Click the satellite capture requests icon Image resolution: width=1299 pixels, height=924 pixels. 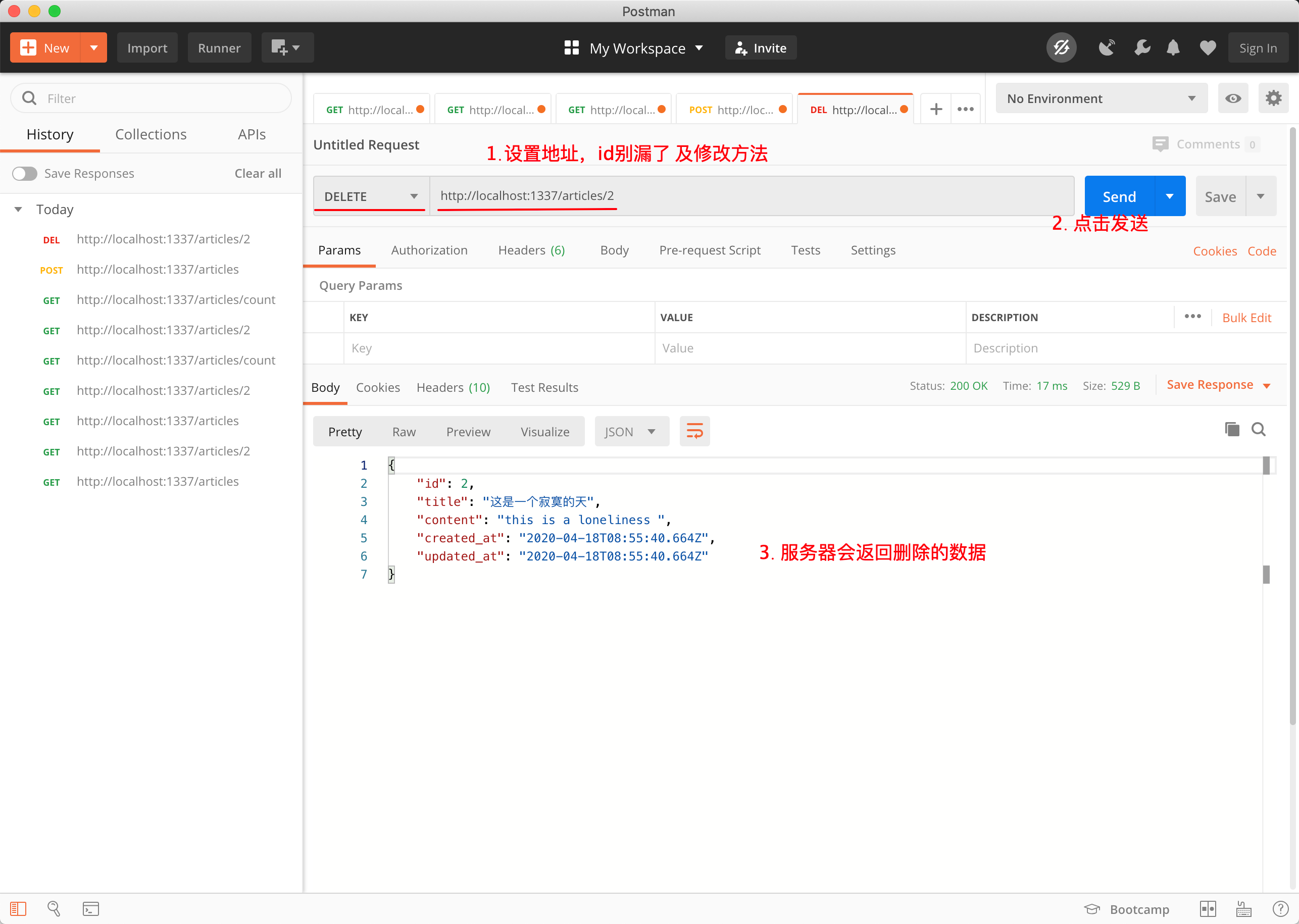[1106, 48]
